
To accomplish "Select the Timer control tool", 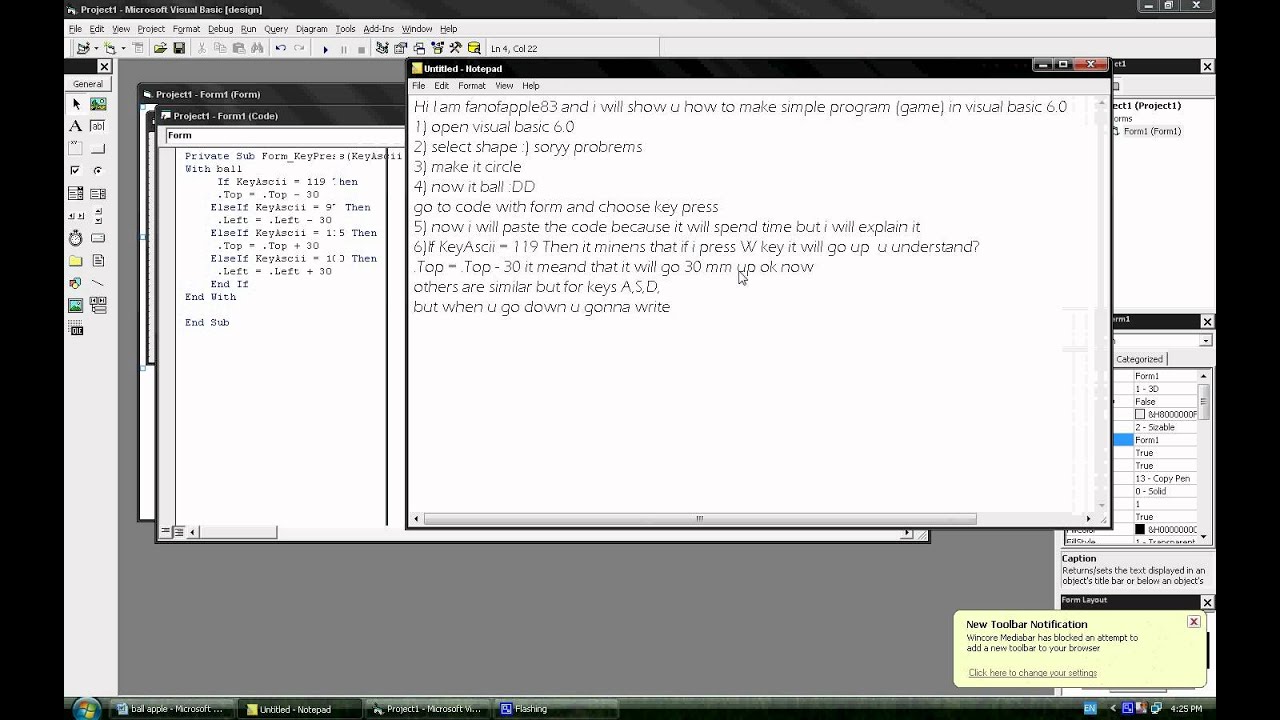I will 76,238.
